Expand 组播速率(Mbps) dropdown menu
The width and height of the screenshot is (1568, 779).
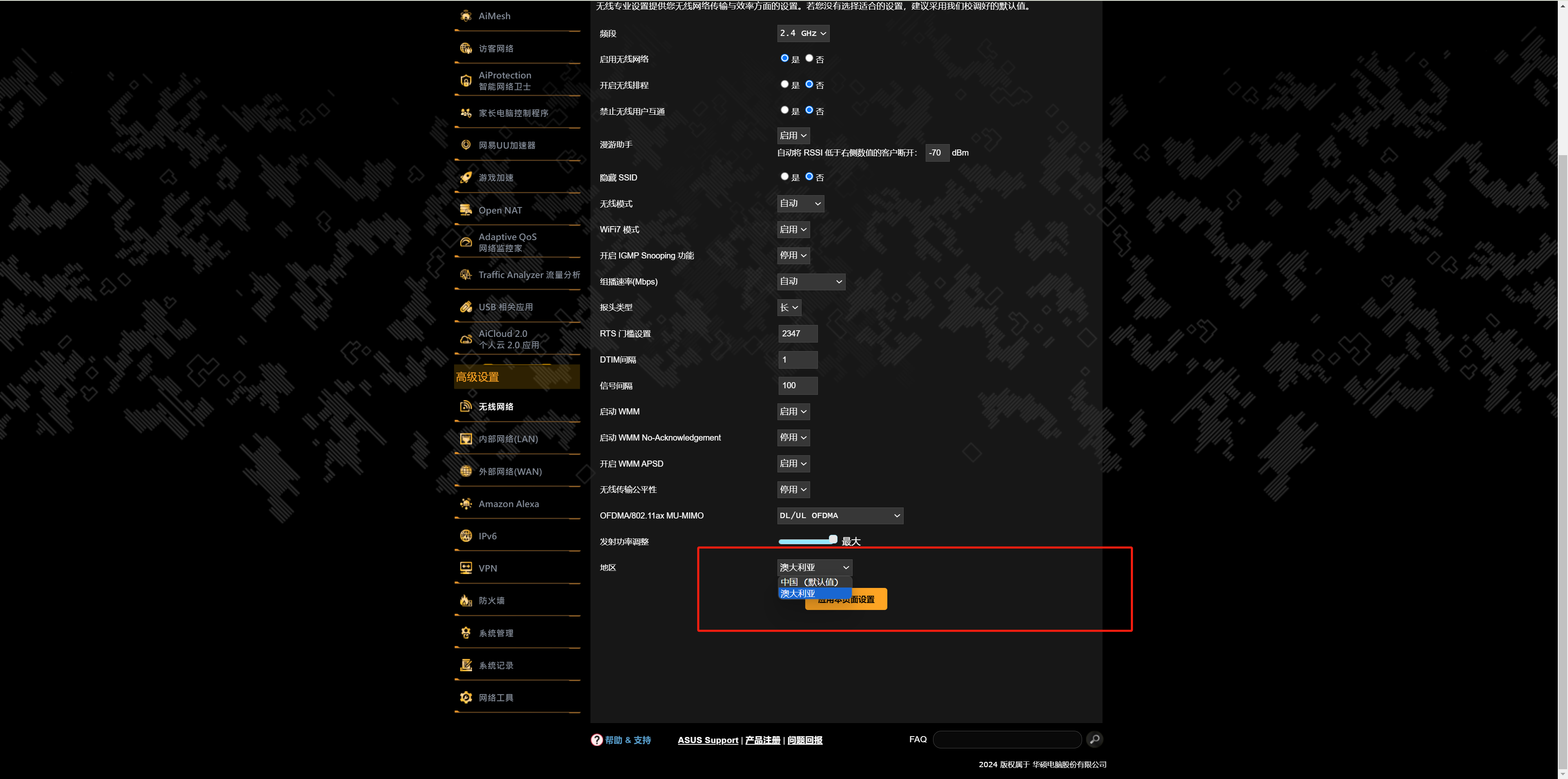(810, 281)
